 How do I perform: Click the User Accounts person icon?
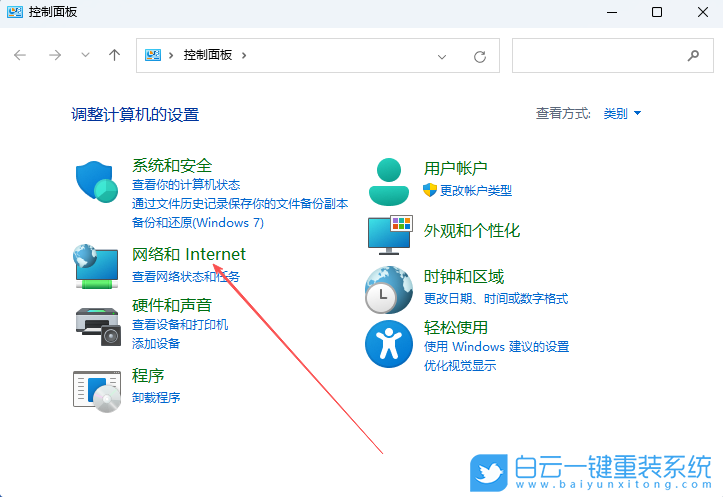(x=389, y=182)
